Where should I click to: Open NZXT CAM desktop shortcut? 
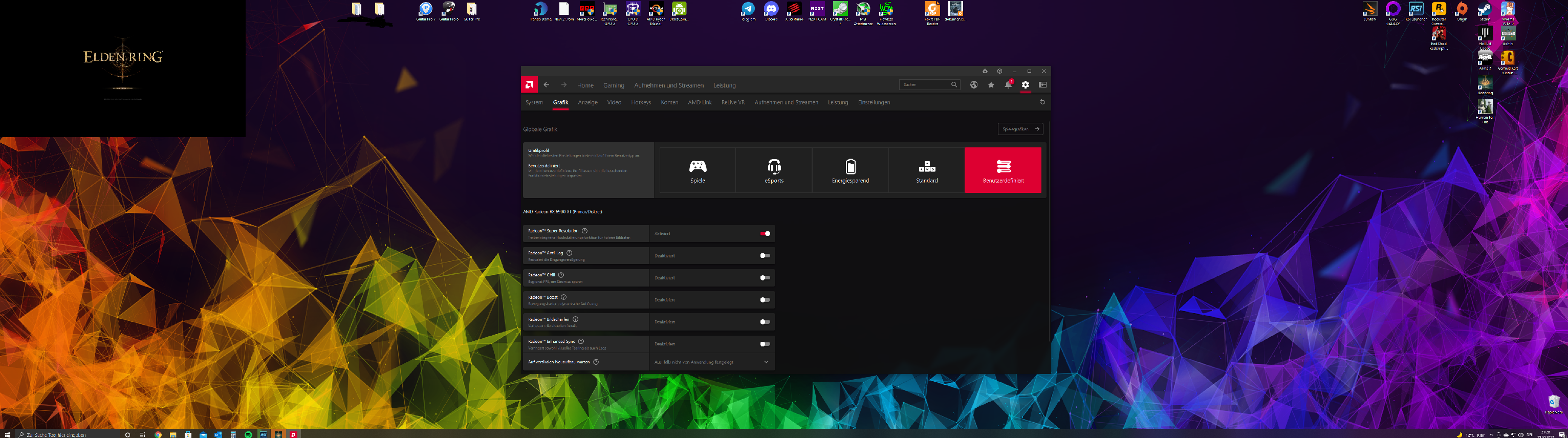[817, 12]
